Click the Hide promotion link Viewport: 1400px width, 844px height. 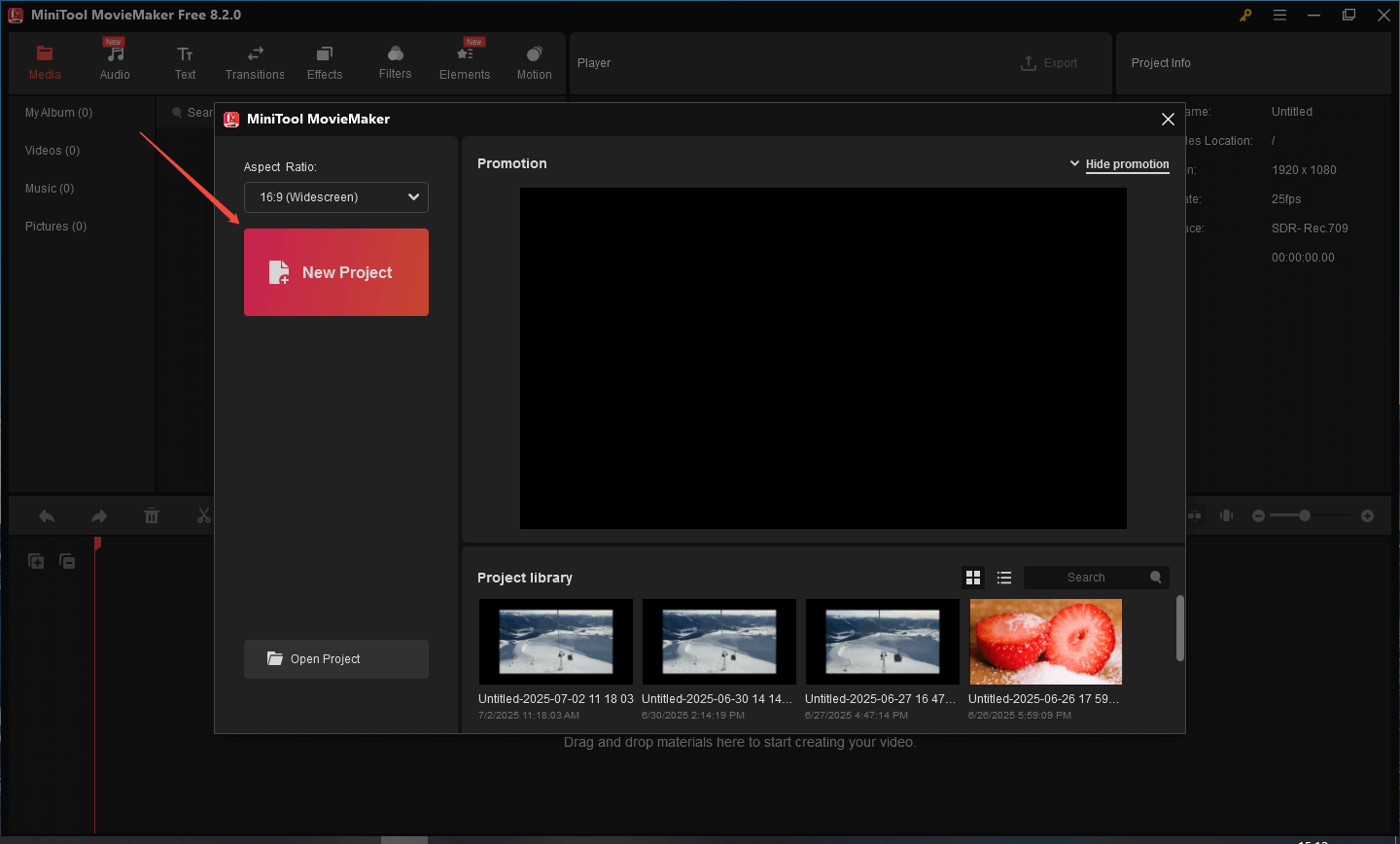pos(1128,164)
